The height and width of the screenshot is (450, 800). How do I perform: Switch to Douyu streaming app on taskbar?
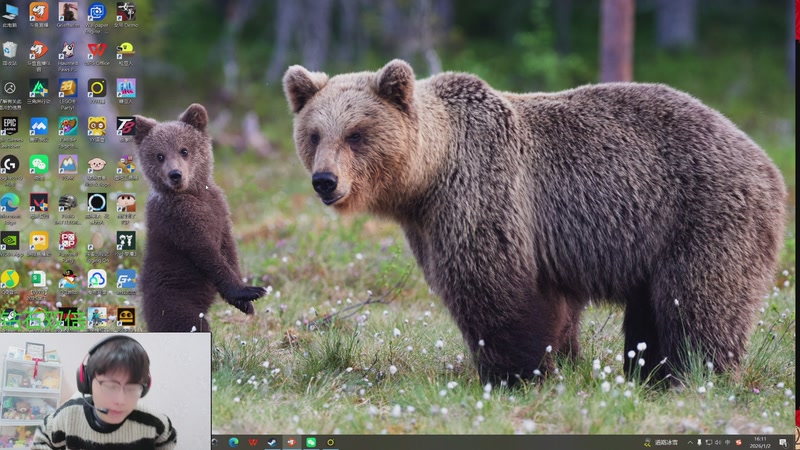[291, 442]
